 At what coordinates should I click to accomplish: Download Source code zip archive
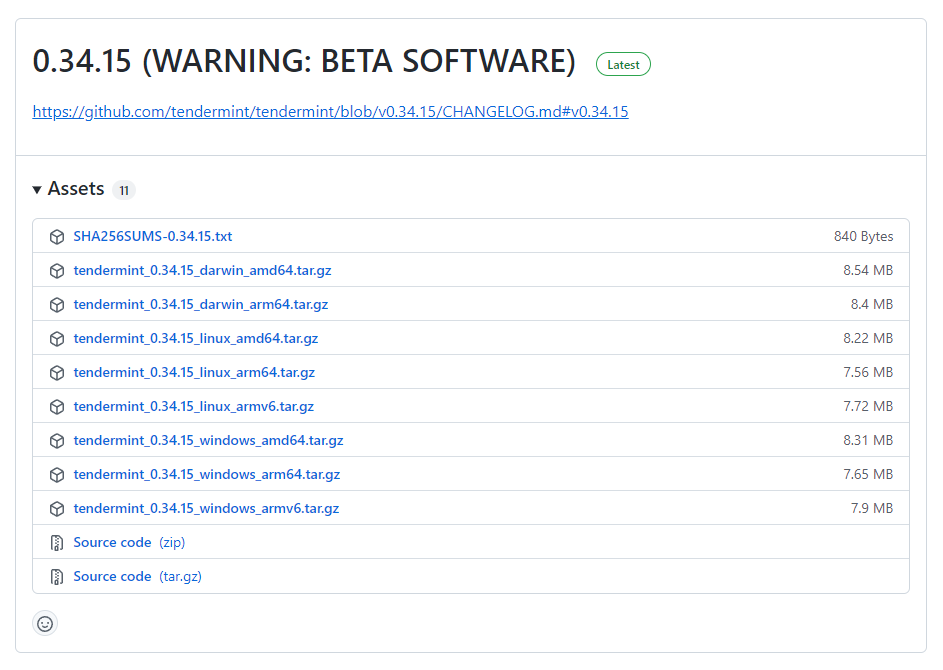coord(129,542)
